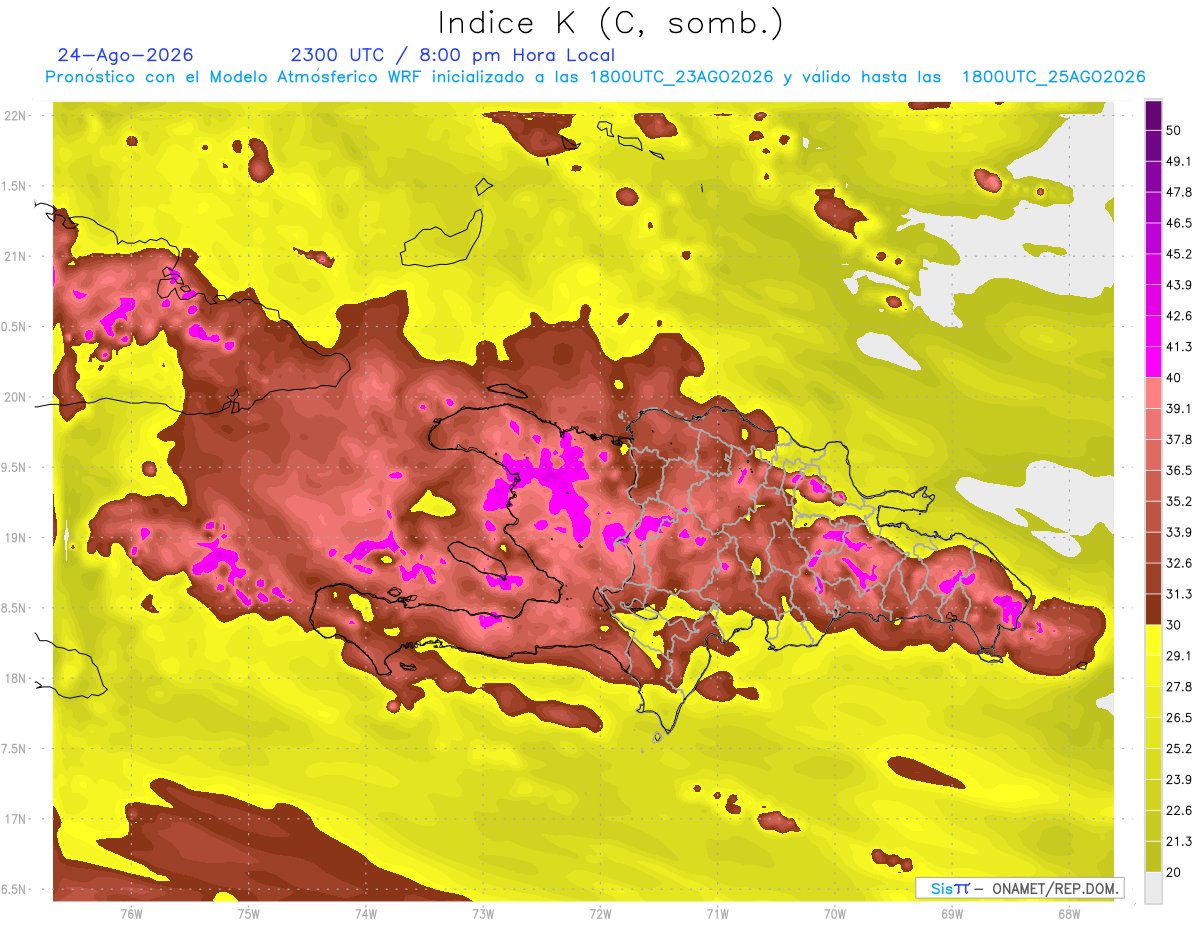Viewport: 1200px width, 927px height.
Task: Click the colorbar label '26.5'
Action: (x=1178, y=718)
